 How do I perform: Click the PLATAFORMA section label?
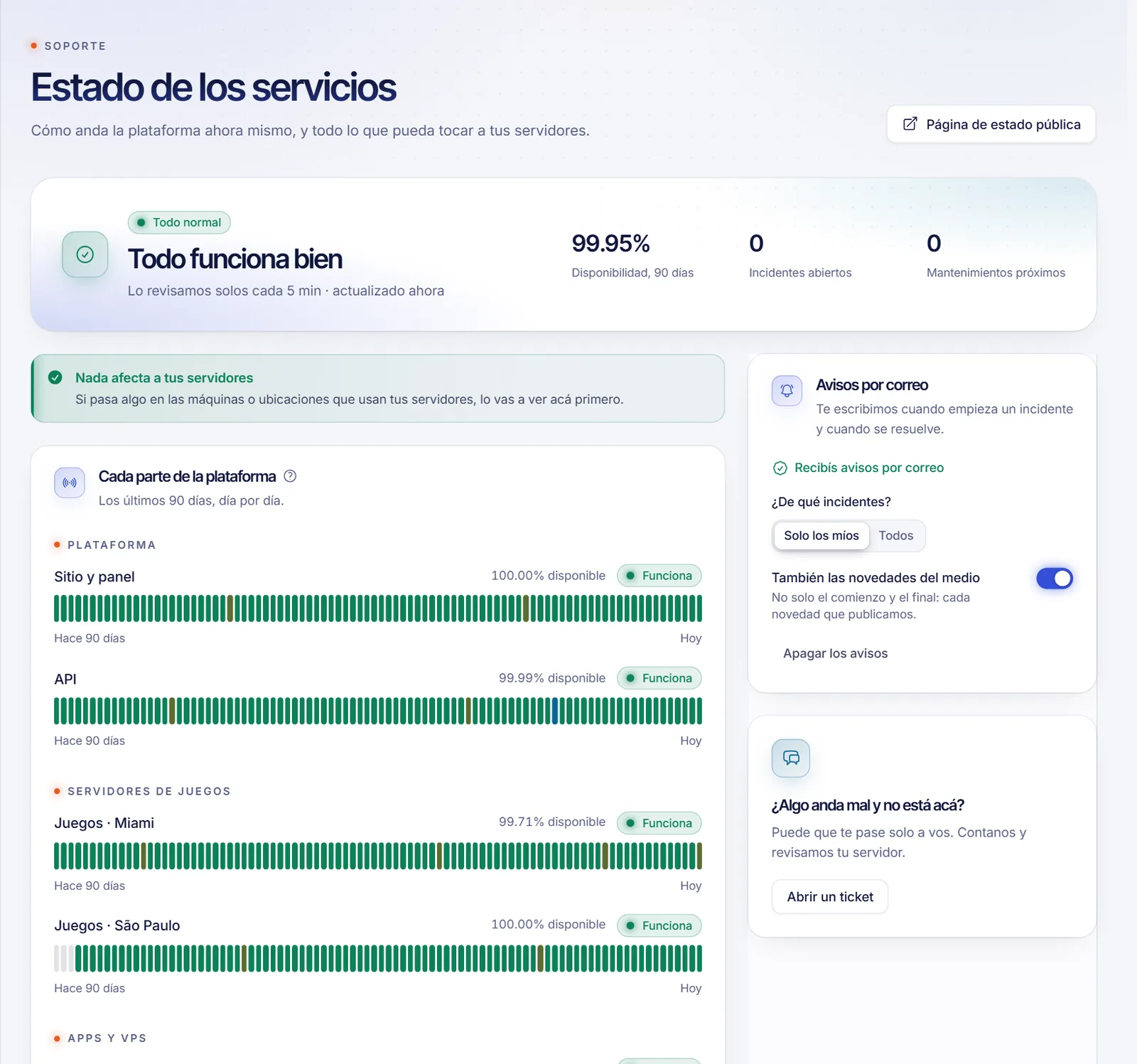(112, 545)
